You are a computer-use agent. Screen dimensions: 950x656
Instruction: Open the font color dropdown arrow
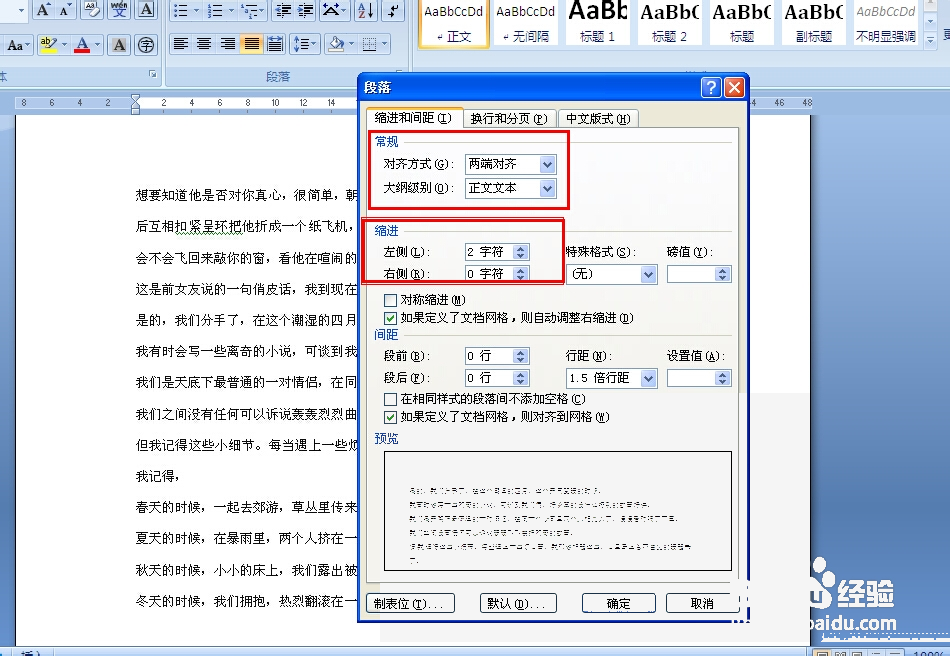(x=97, y=44)
